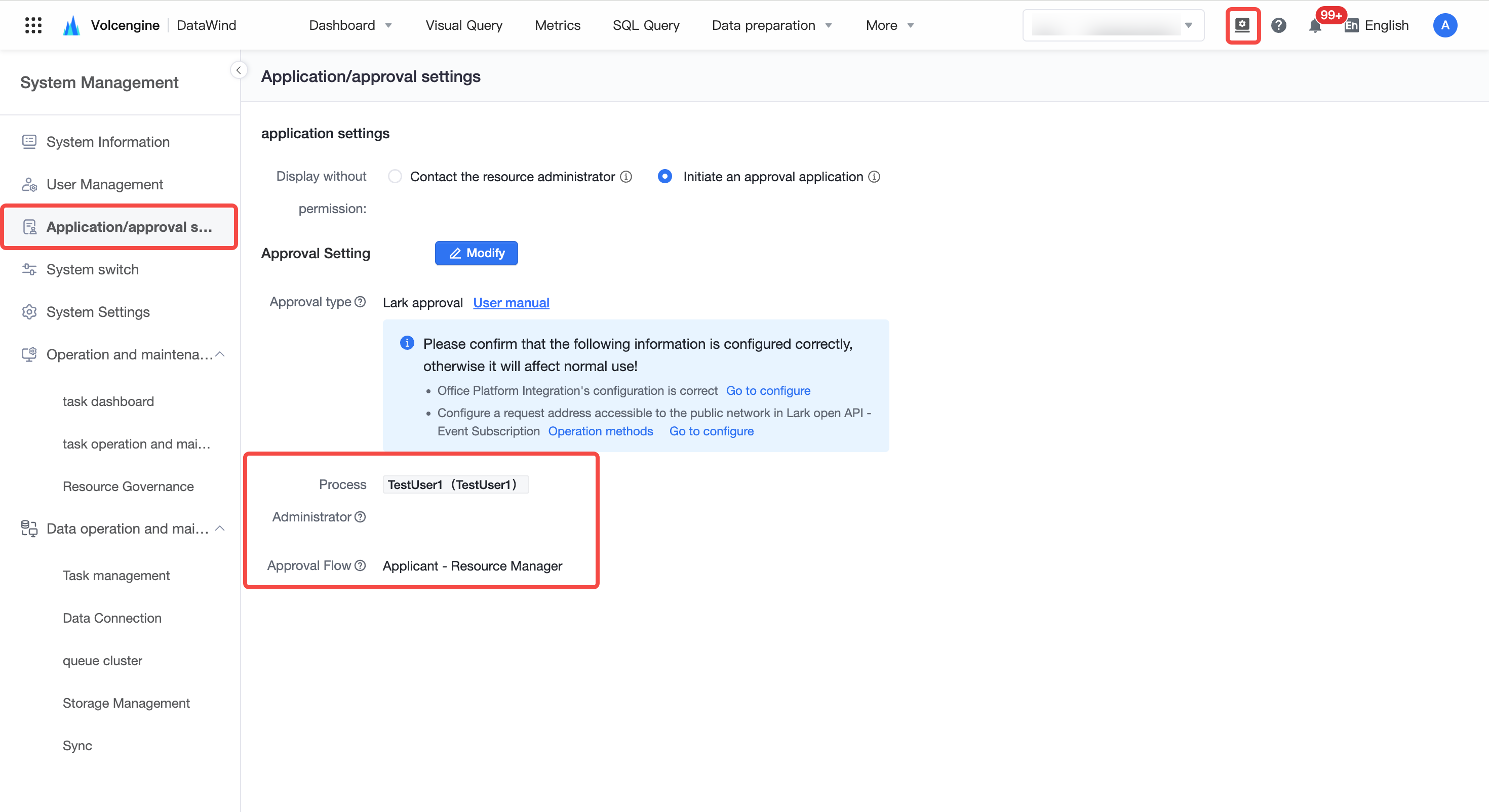Screen dimensions: 1489x812
Task: Open the app launcher grid icon
Action: tap(33, 25)
